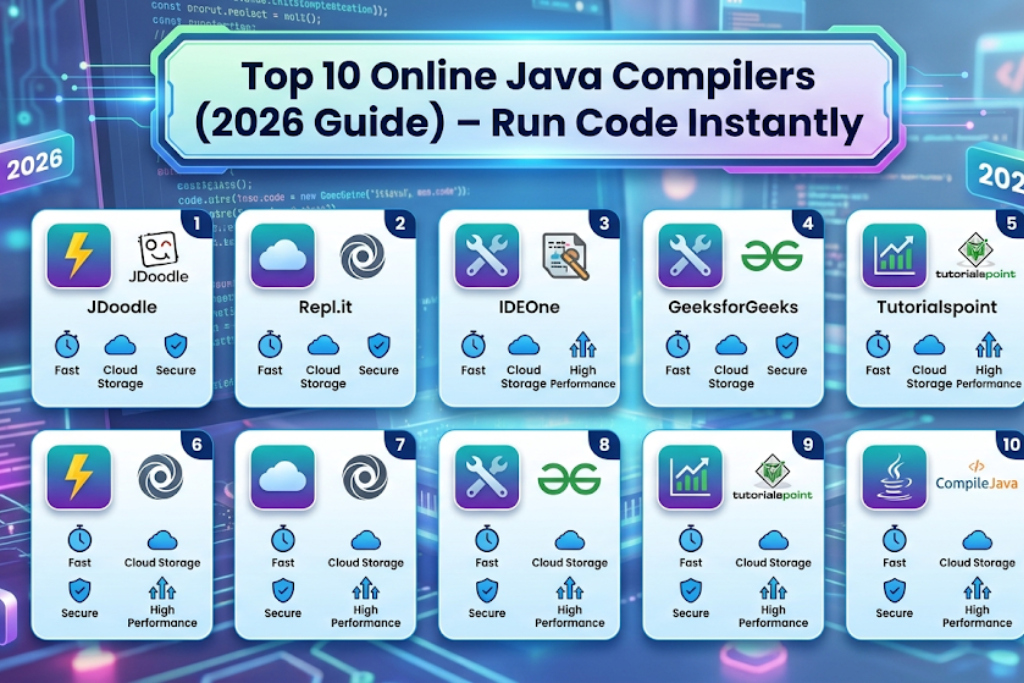The image size is (1024, 683).
Task: Click the number 1 badge on the JDoodle card
Action: tap(197, 224)
